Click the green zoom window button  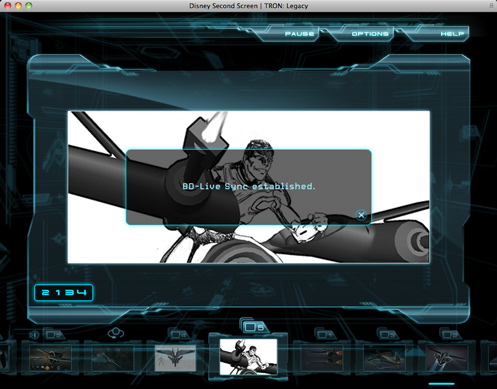click(29, 6)
